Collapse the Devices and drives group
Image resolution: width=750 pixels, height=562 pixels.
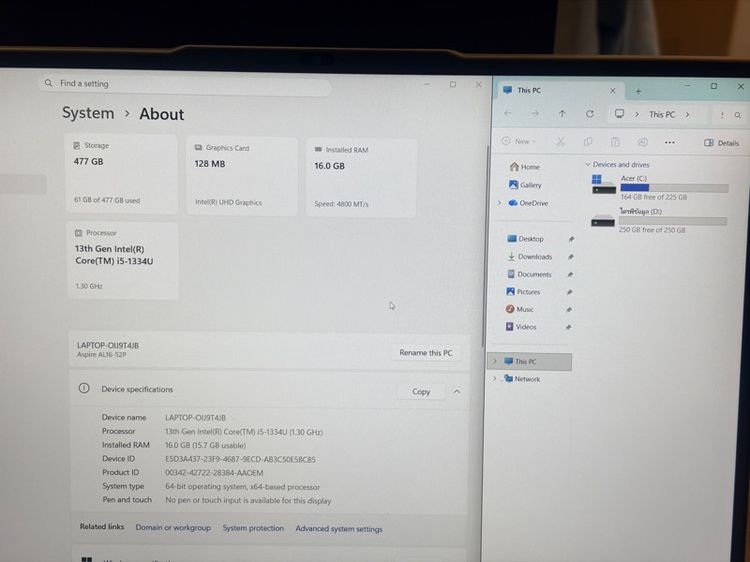[588, 164]
